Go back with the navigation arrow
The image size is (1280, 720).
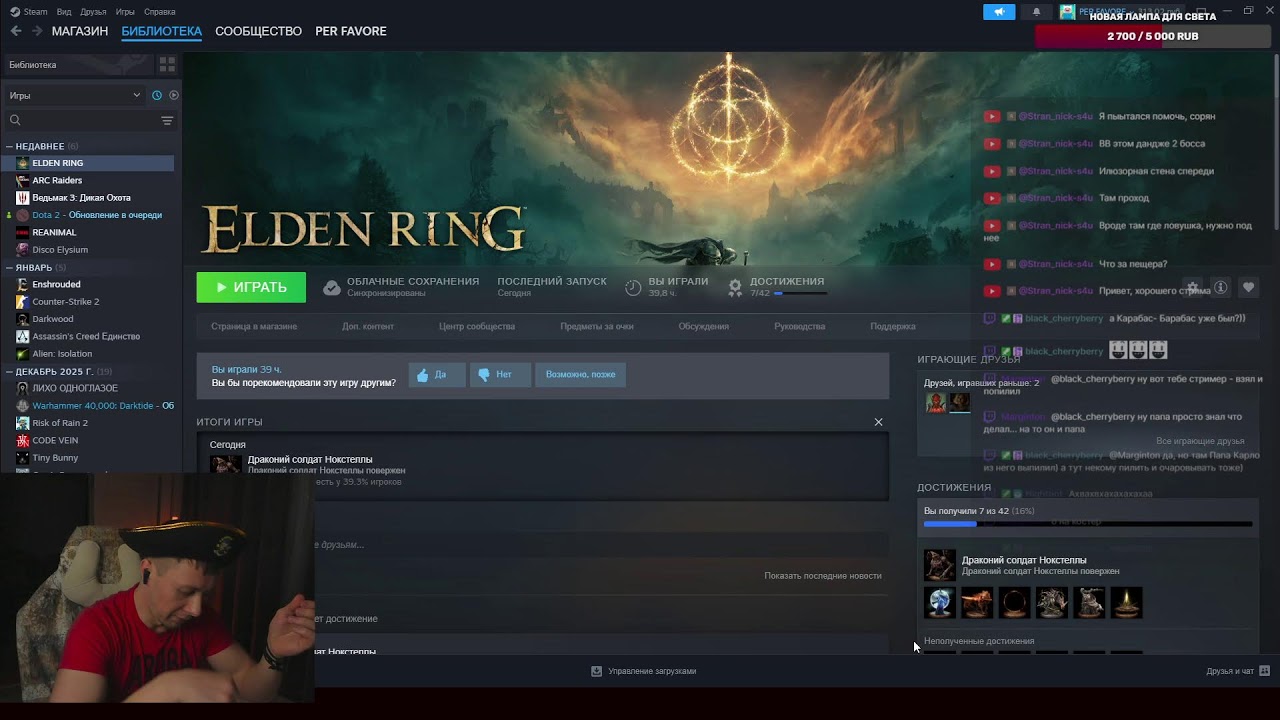pyautogui.click(x=16, y=31)
